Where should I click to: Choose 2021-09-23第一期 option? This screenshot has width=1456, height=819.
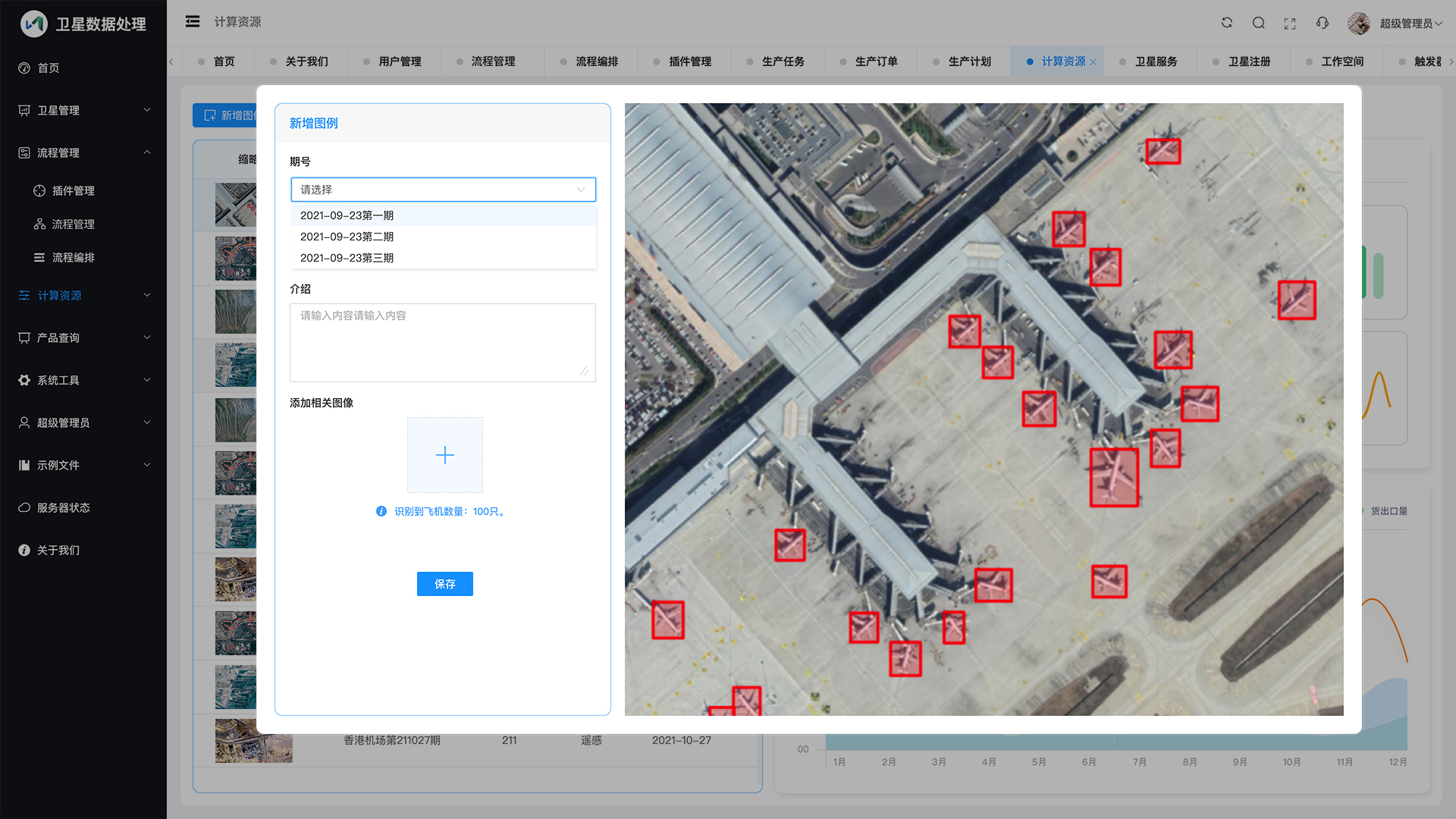click(444, 215)
